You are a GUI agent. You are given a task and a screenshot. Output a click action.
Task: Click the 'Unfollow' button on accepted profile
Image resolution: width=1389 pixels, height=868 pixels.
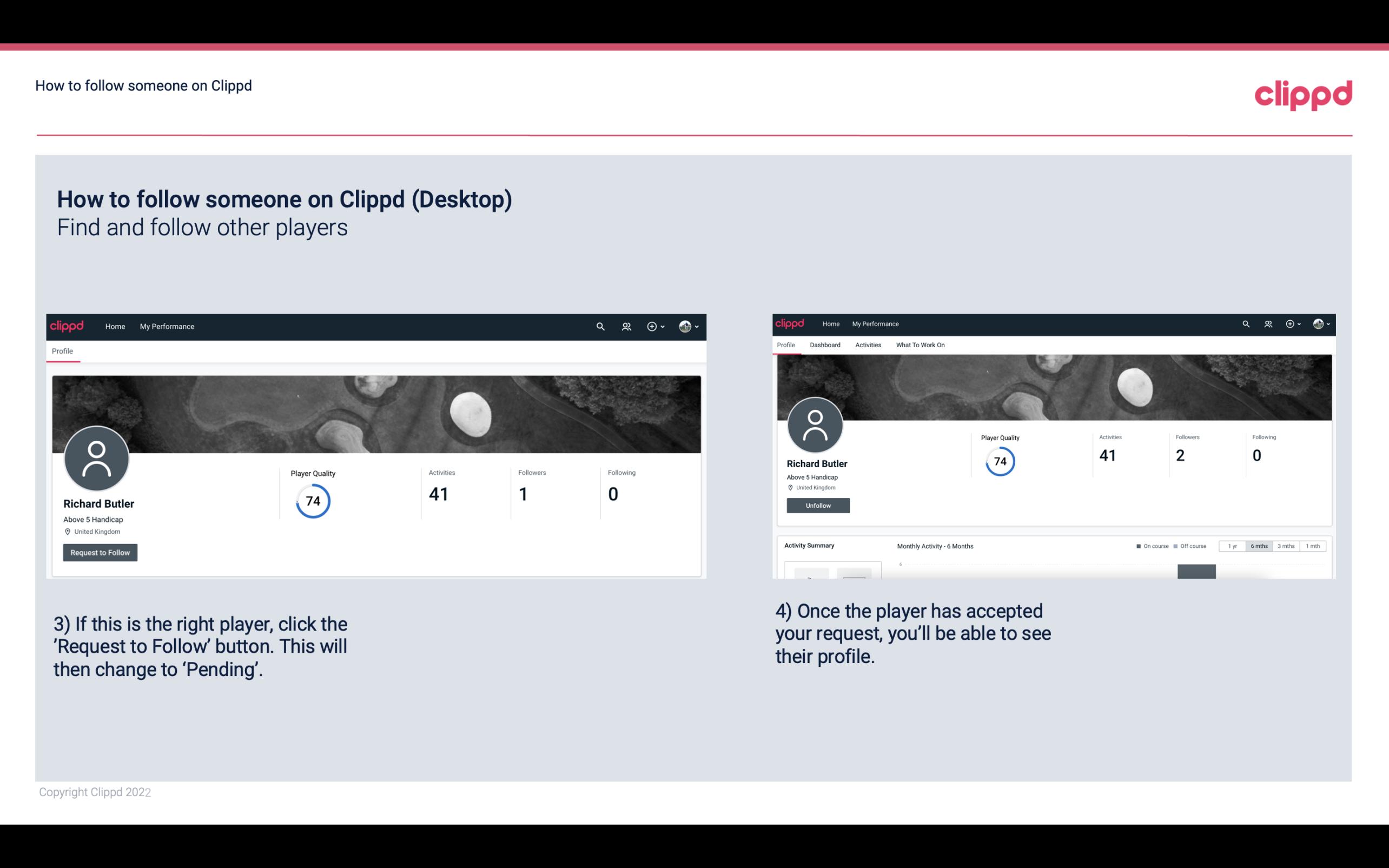(818, 505)
